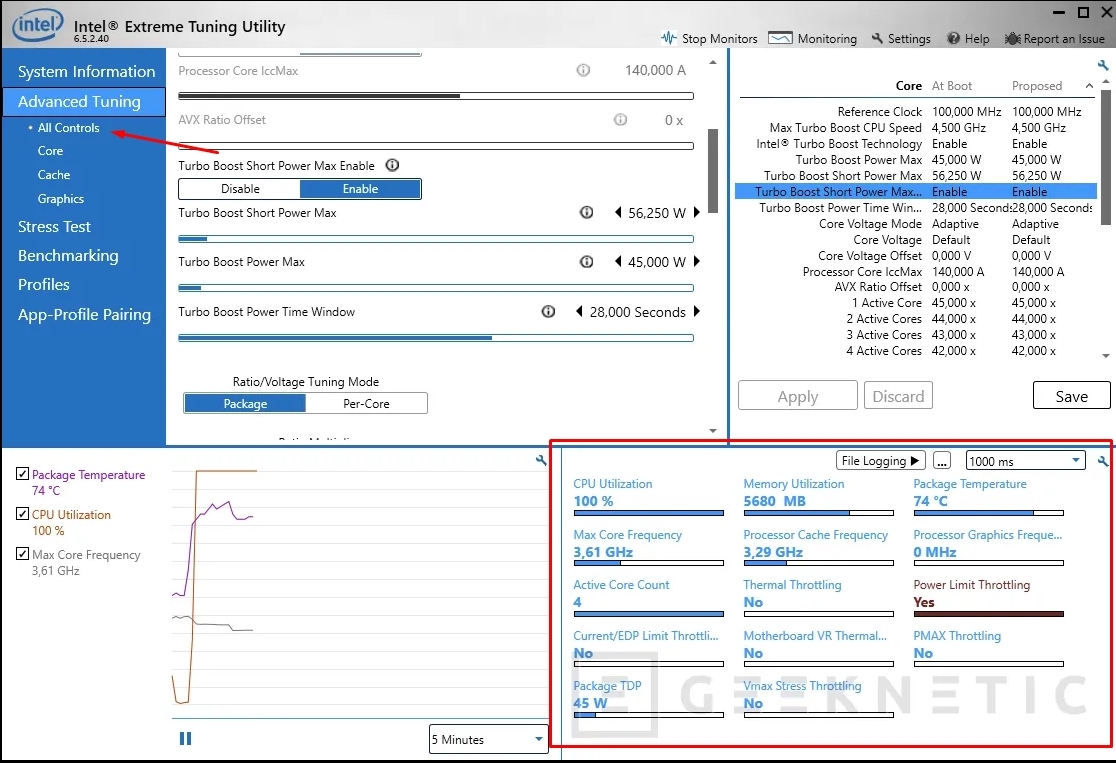The height and width of the screenshot is (763, 1116).
Task: Click the info icon beside the 45,000 W value
Action: (x=586, y=261)
